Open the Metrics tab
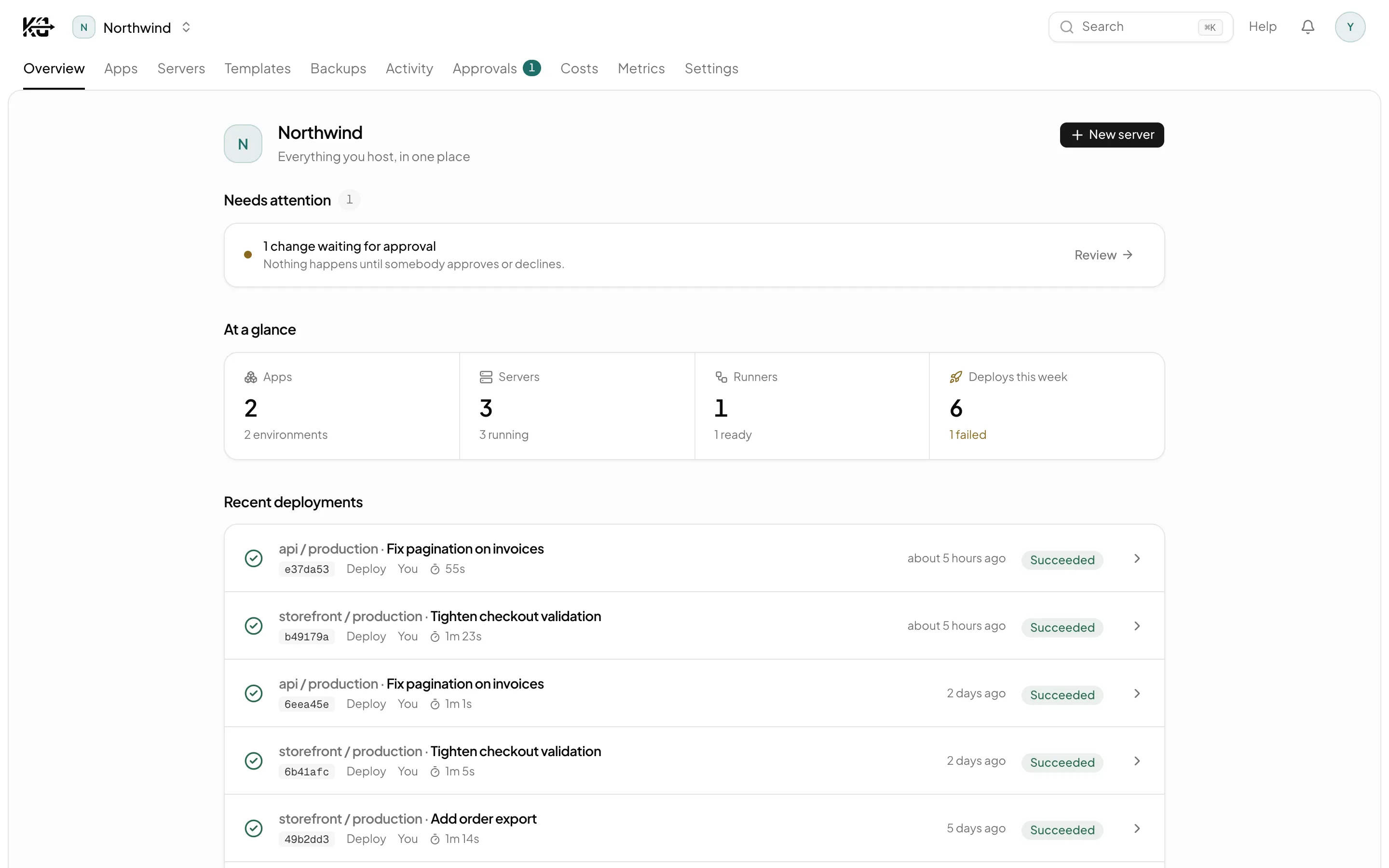Image resolution: width=1389 pixels, height=868 pixels. click(641, 68)
